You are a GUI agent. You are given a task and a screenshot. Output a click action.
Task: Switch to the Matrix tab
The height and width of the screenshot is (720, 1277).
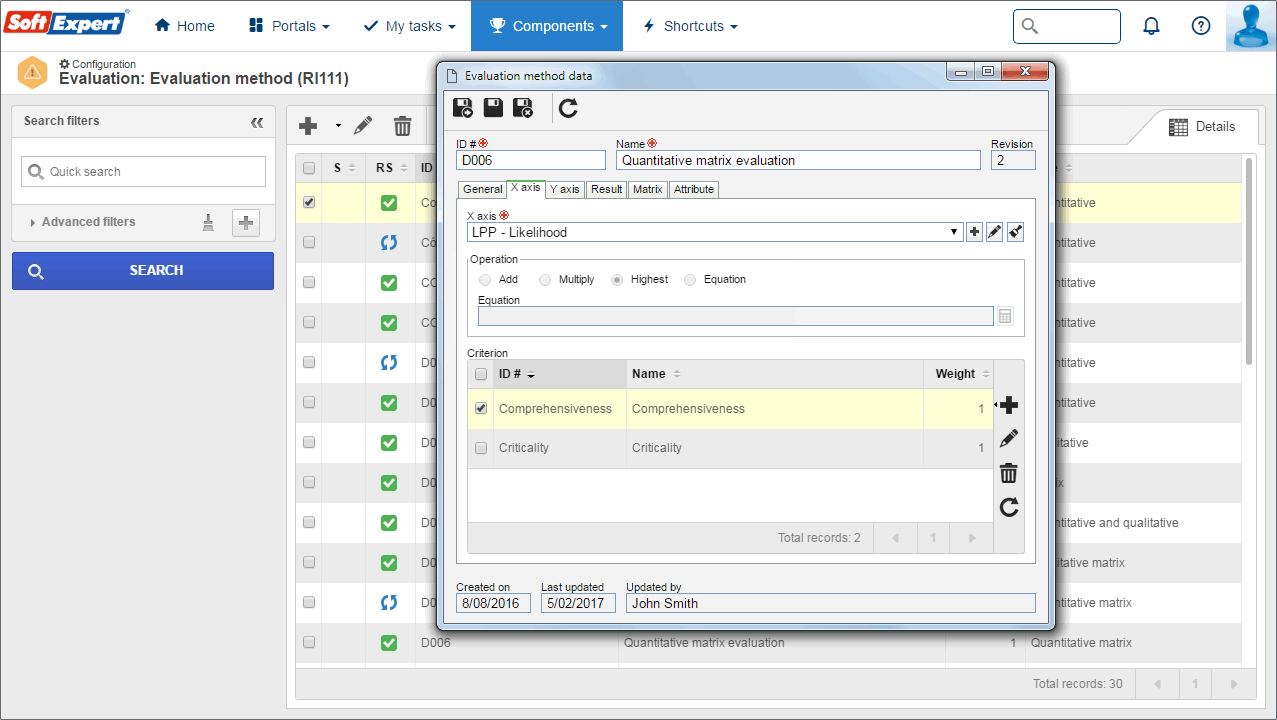tap(648, 189)
